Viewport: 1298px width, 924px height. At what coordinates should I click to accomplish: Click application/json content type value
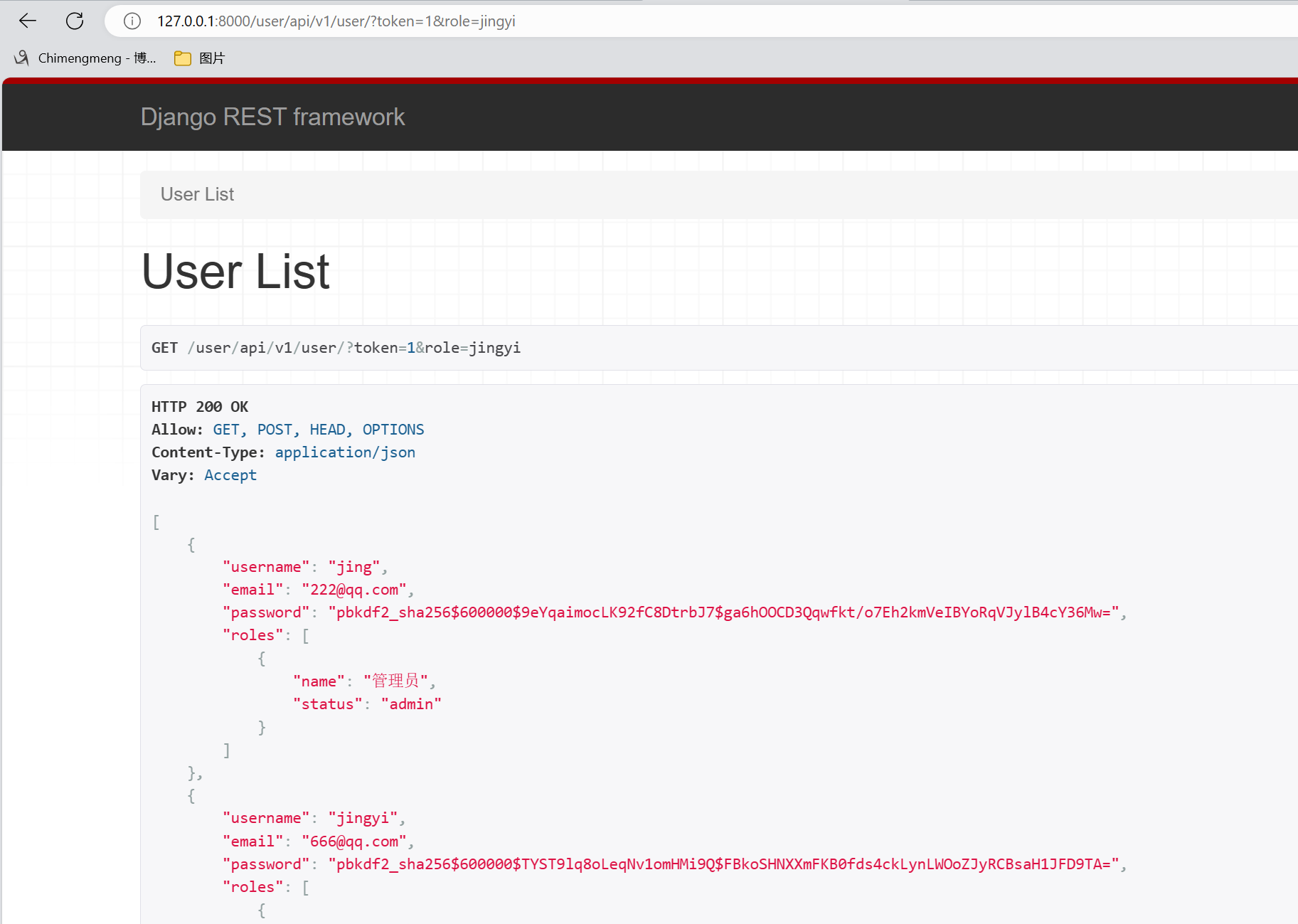click(345, 452)
